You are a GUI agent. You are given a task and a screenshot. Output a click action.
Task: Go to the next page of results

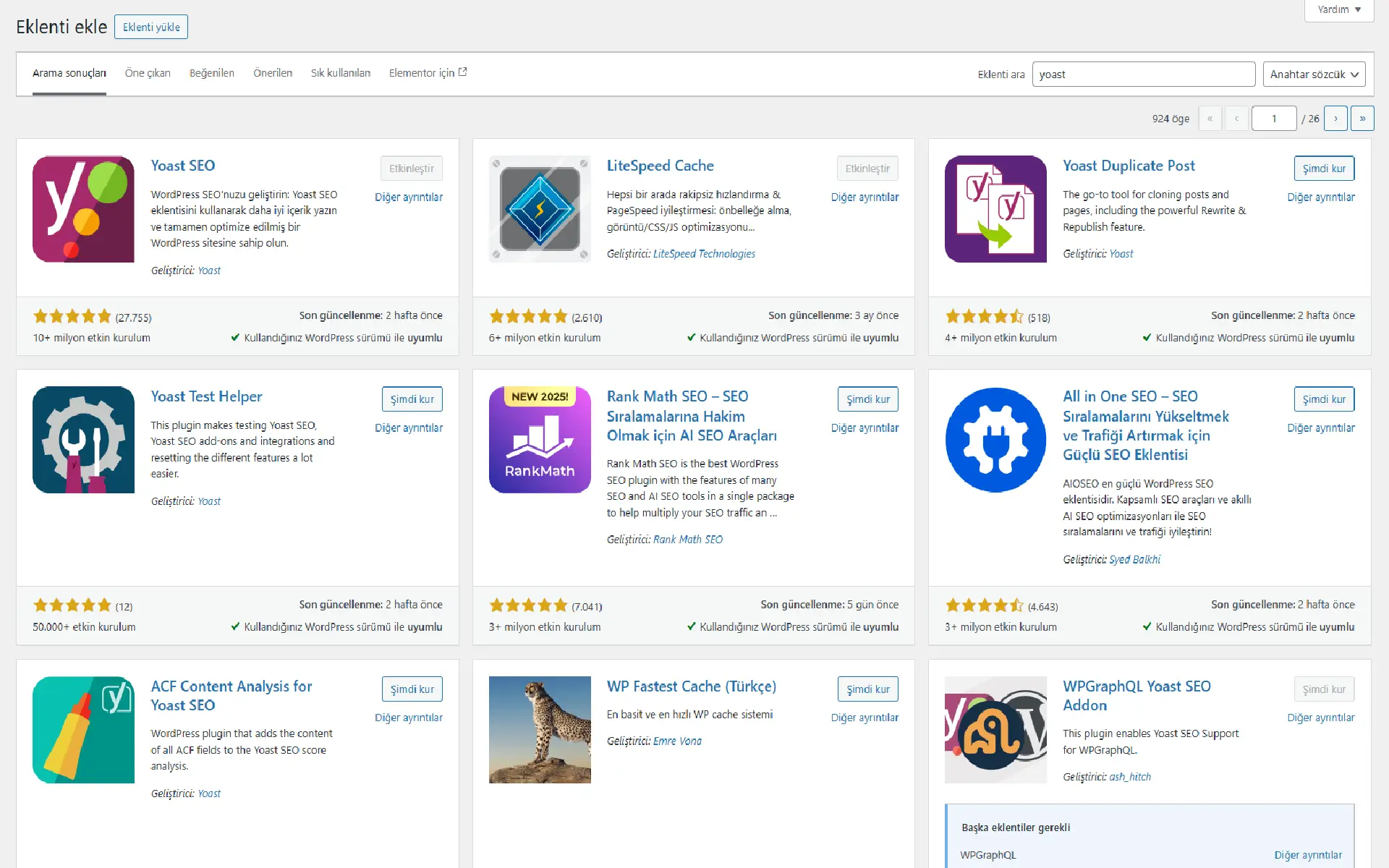click(1335, 118)
